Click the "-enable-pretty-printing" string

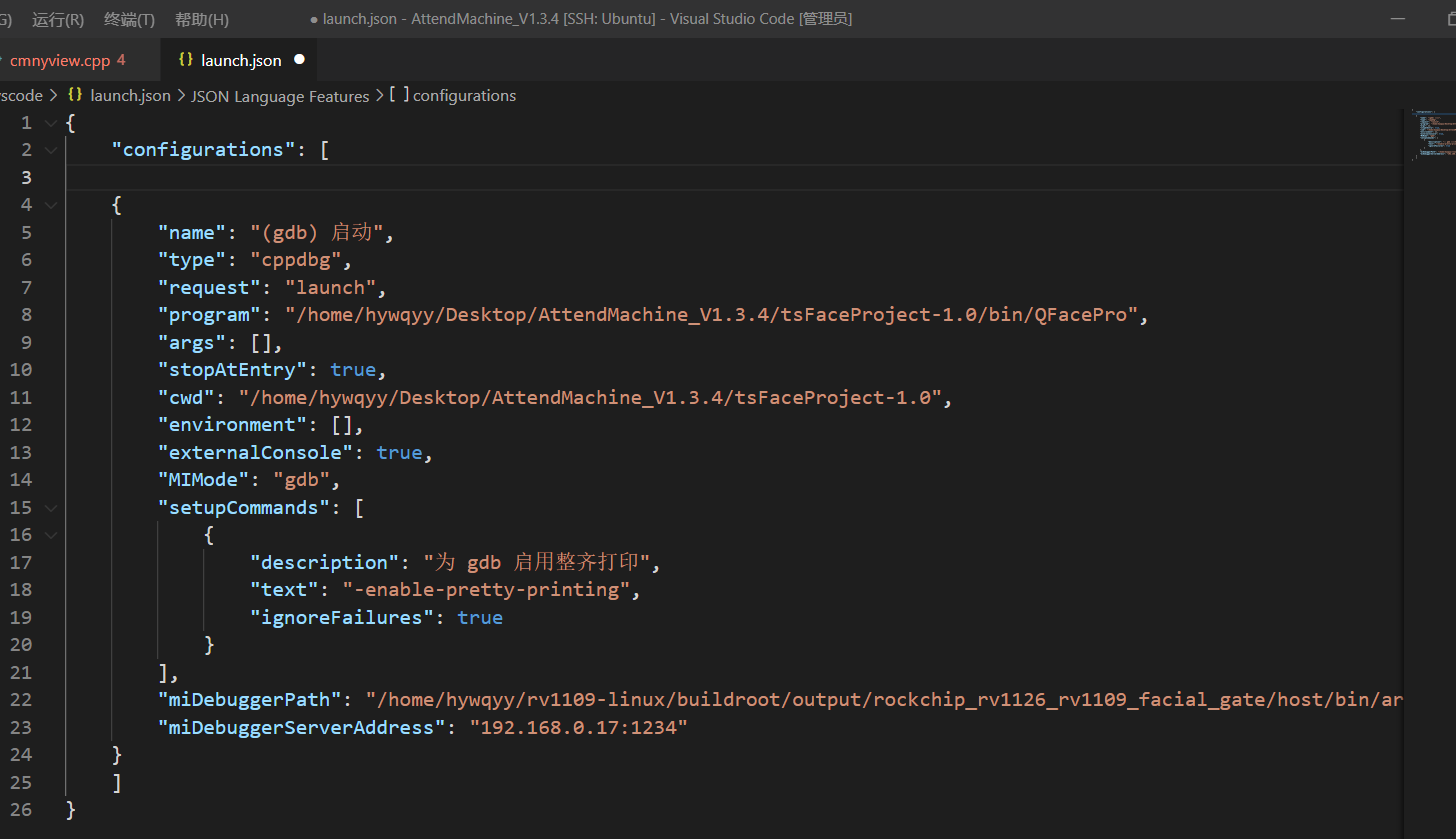tap(486, 590)
